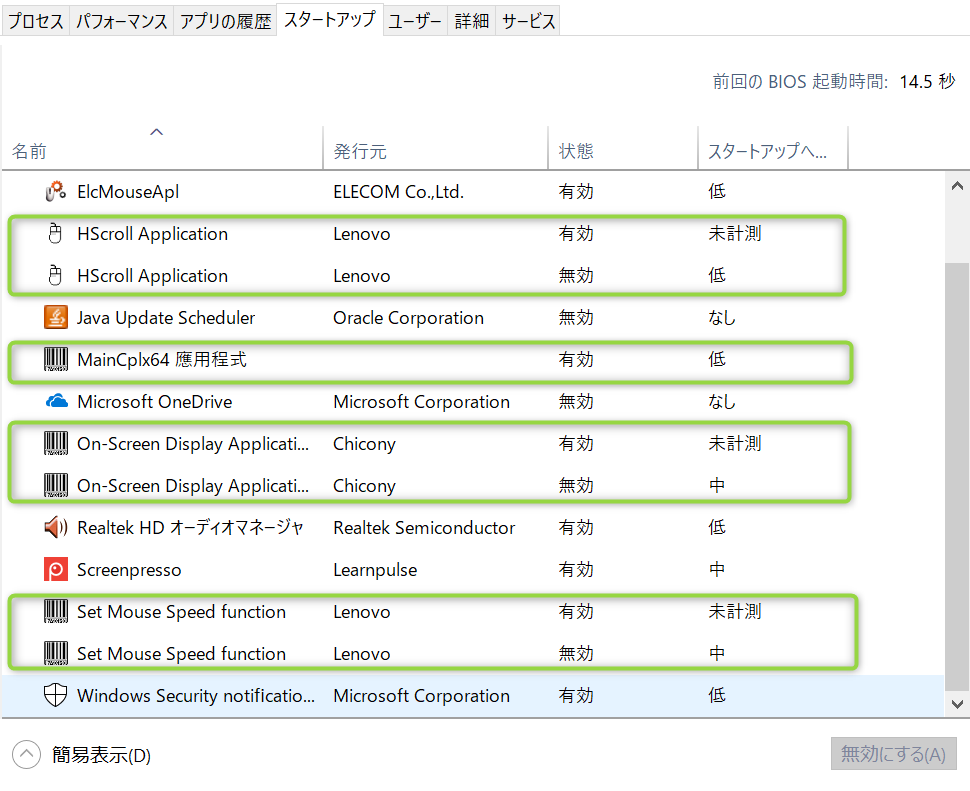970x791 pixels.
Task: Click the scrollbar down arrow
Action: 957,704
